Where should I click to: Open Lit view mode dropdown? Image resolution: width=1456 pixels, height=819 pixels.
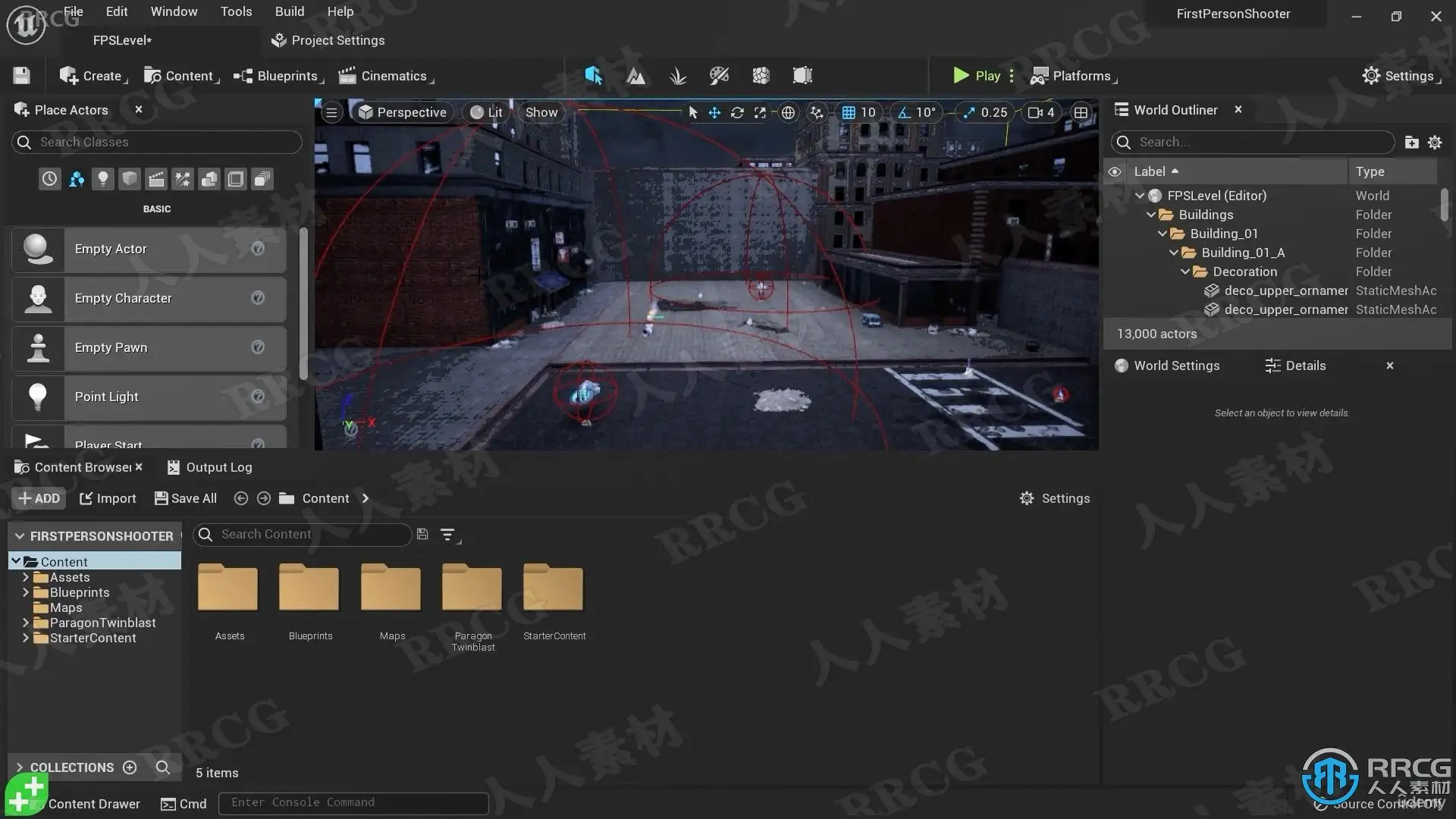tap(486, 112)
